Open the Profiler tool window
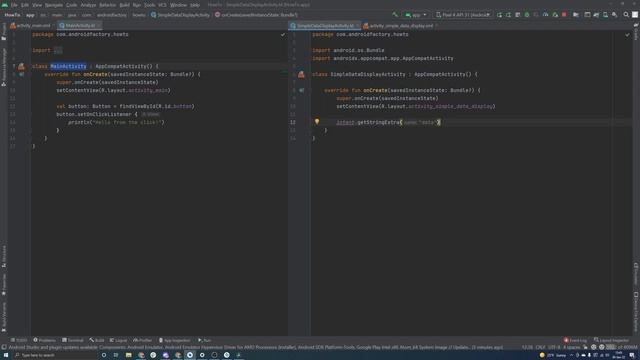The image size is (640, 360). tap(142, 340)
